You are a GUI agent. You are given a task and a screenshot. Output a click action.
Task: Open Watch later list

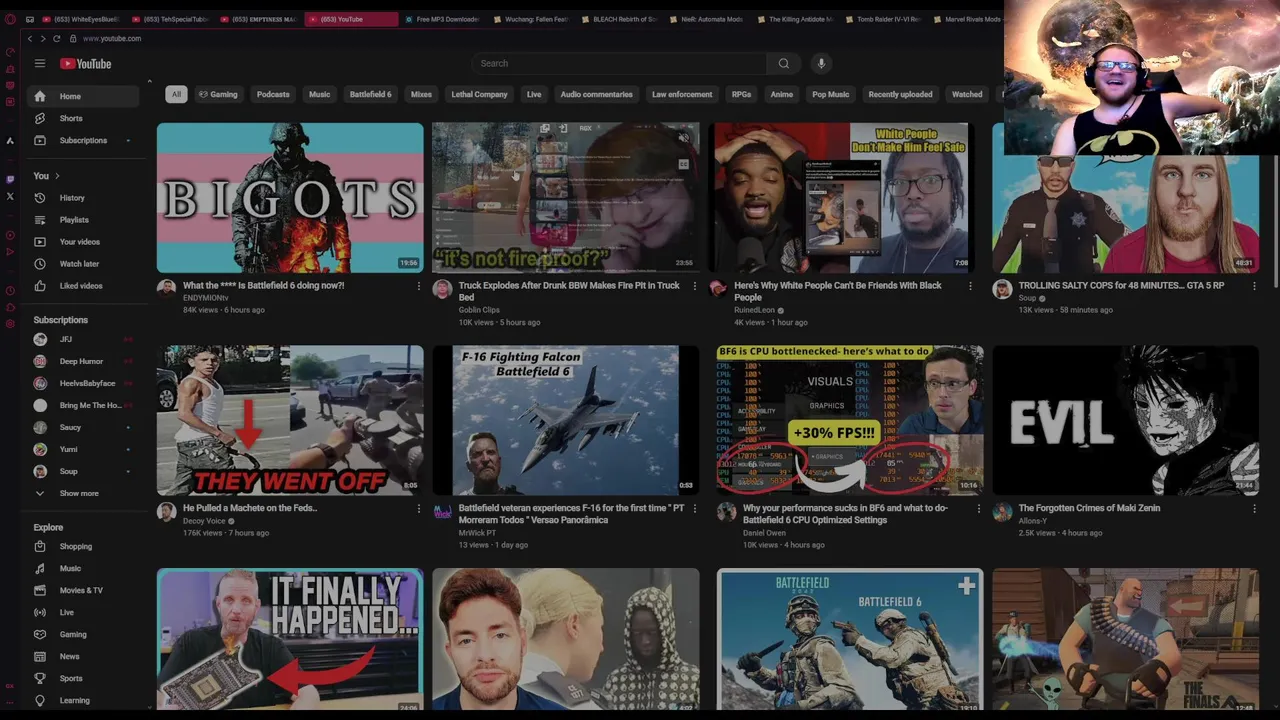tap(85, 264)
